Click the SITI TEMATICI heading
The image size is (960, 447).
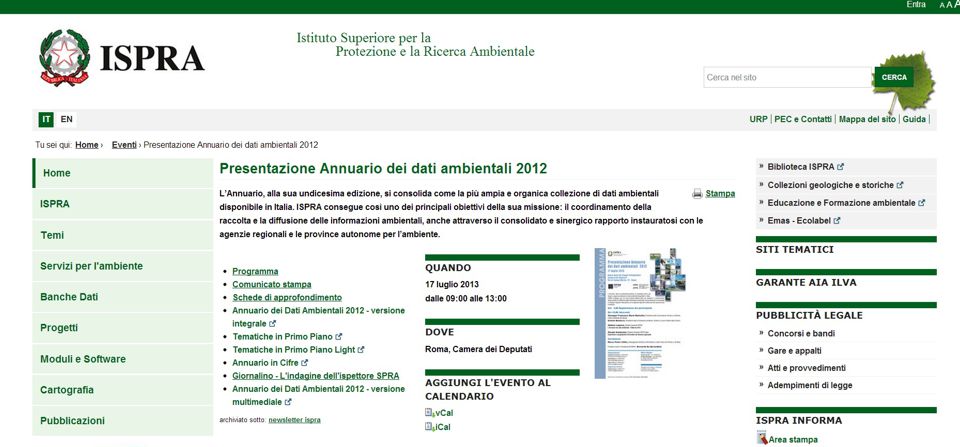(795, 250)
